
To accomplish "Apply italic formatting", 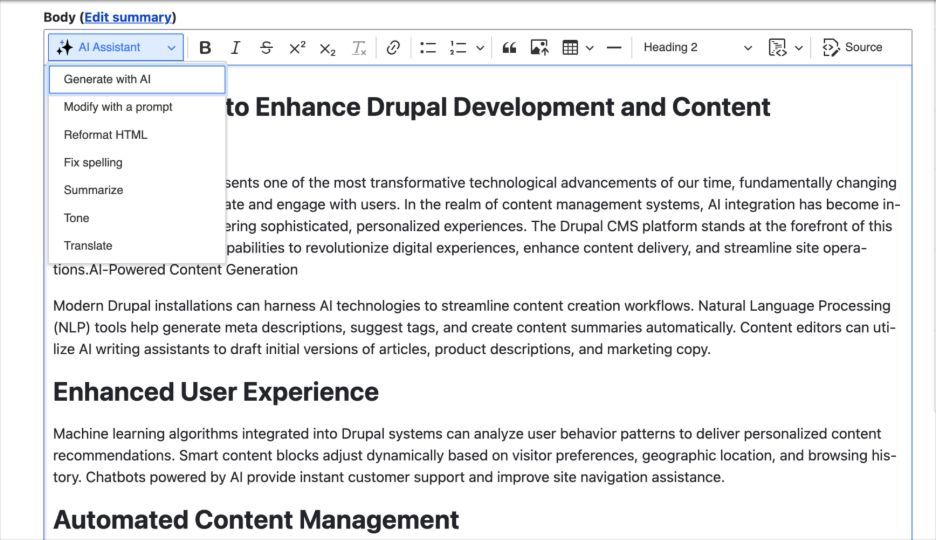I will pos(235,47).
